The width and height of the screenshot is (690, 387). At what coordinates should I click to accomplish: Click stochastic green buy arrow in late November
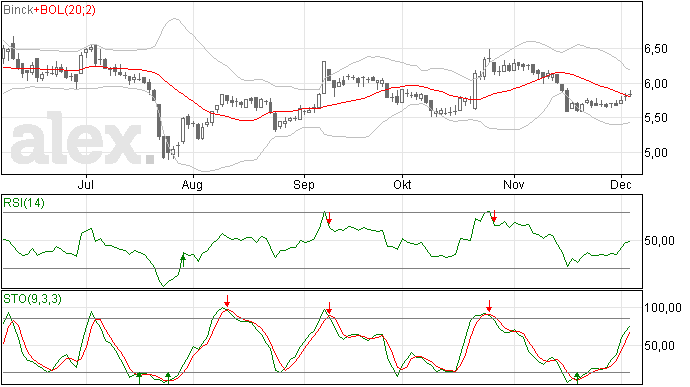point(577,378)
